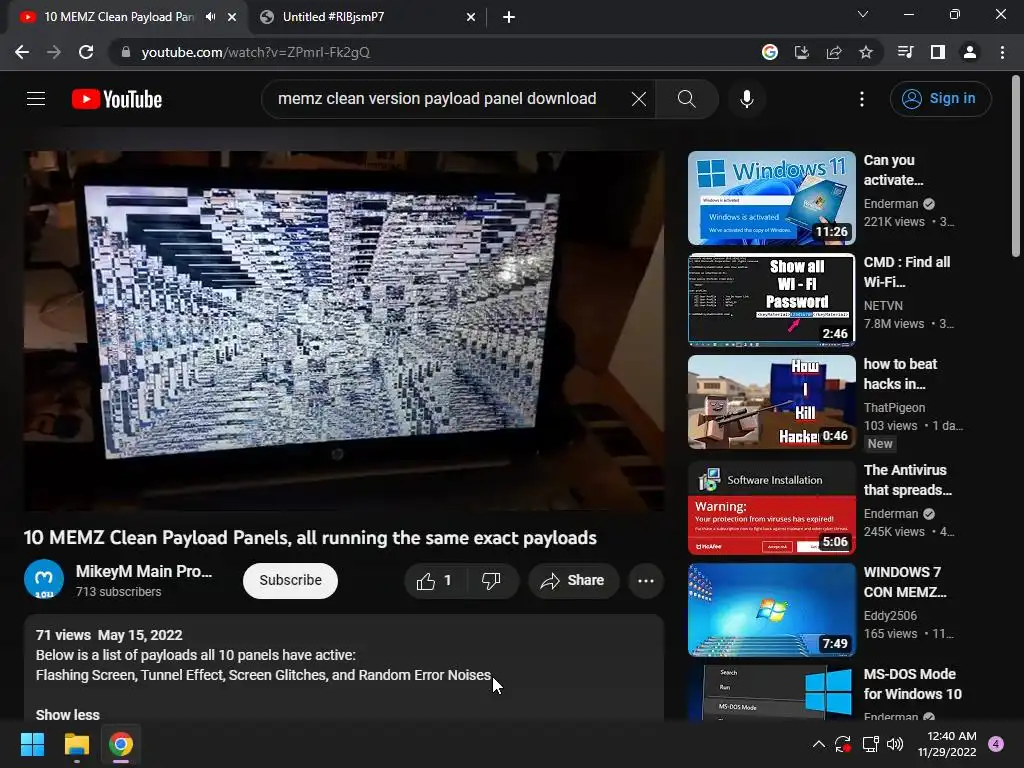Open the Chrome three-dot menu
Screen dimensions: 1024x768
click(x=1002, y=52)
